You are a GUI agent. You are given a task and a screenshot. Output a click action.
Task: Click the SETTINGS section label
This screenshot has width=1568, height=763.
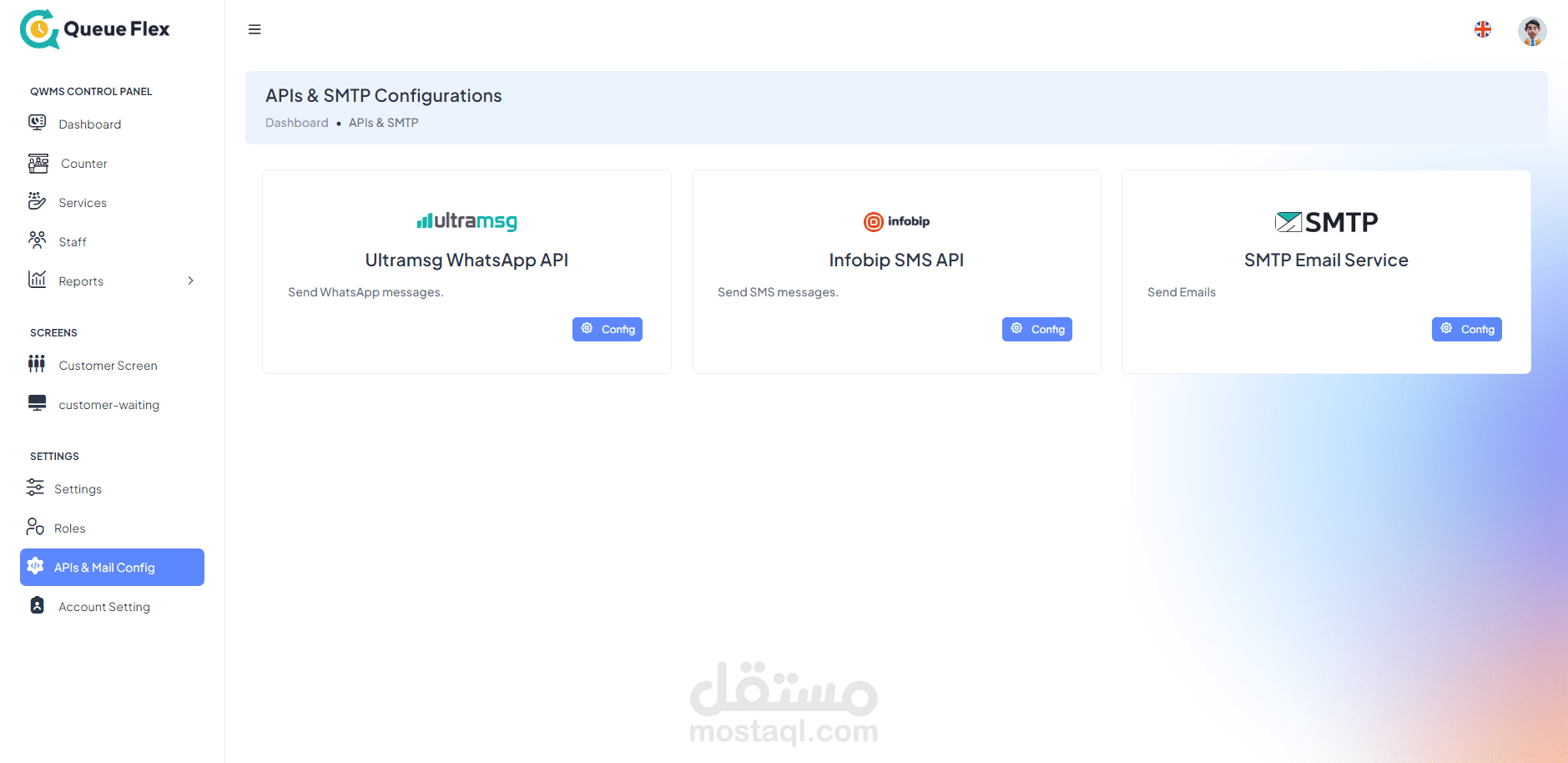pos(54,457)
